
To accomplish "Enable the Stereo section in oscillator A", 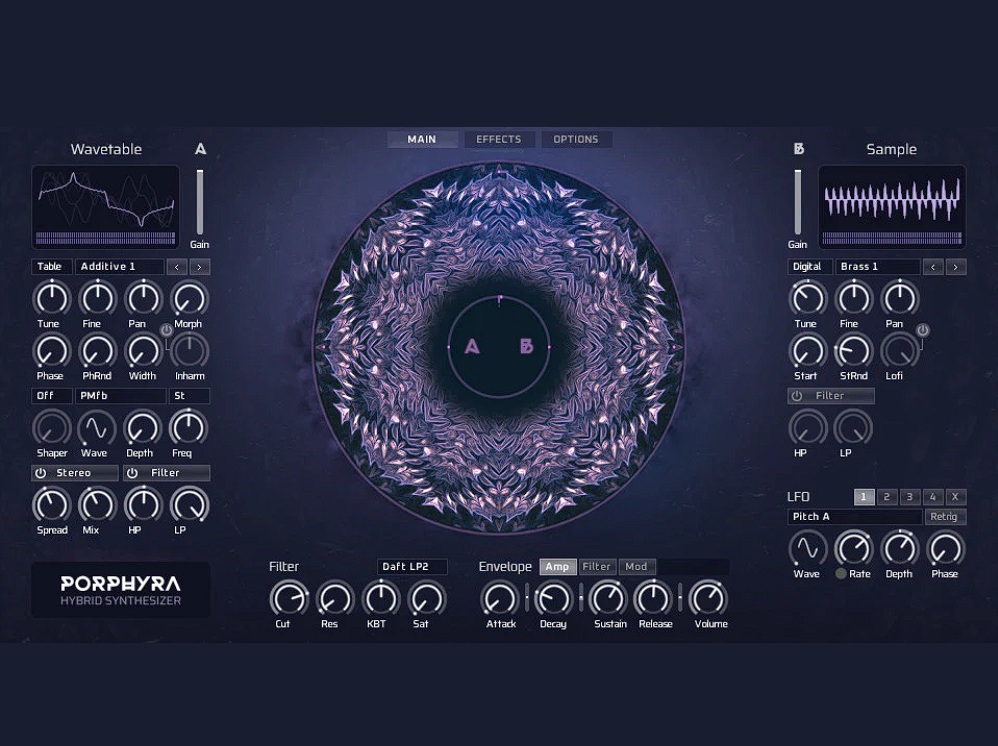I will (41, 473).
